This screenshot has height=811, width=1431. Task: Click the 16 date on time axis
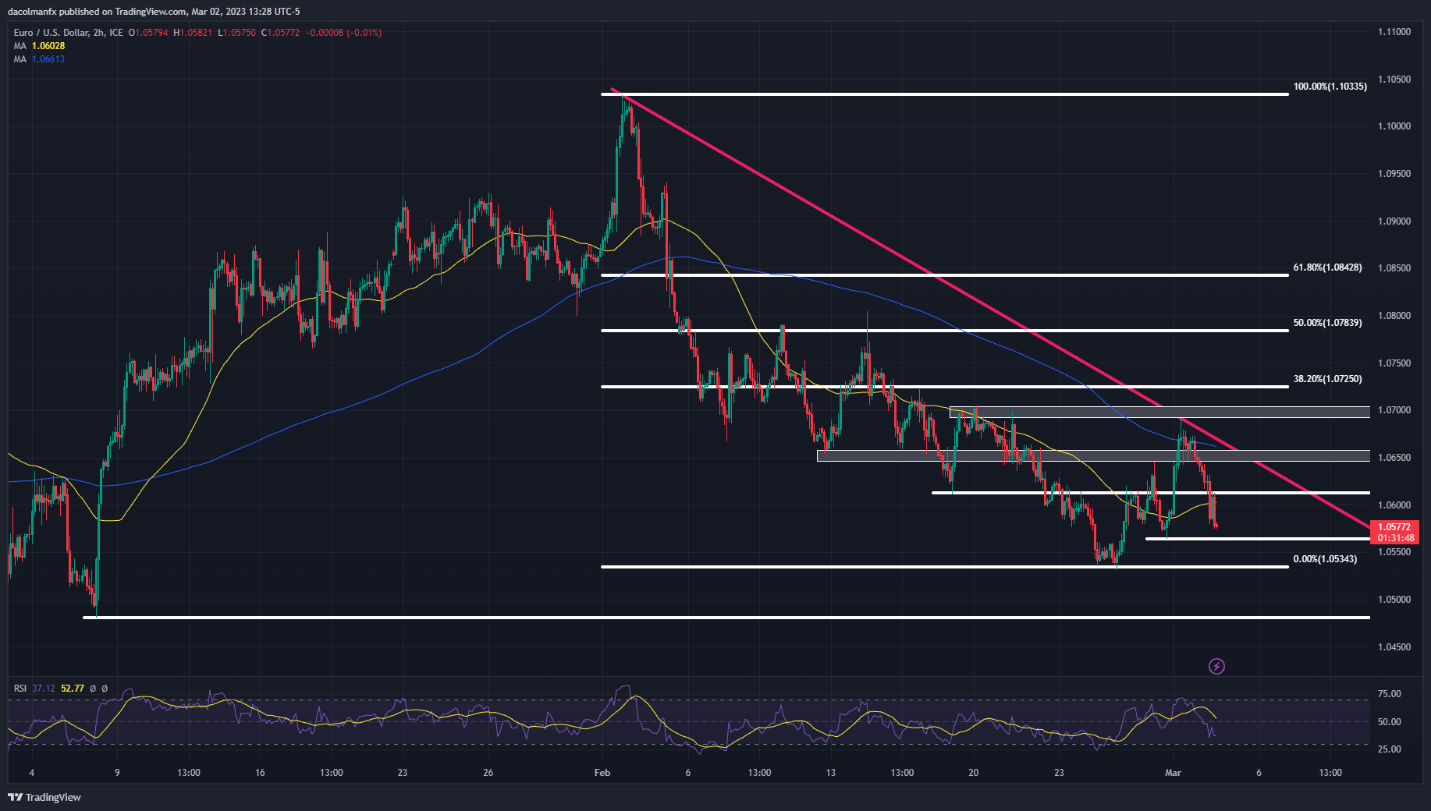pos(260,773)
